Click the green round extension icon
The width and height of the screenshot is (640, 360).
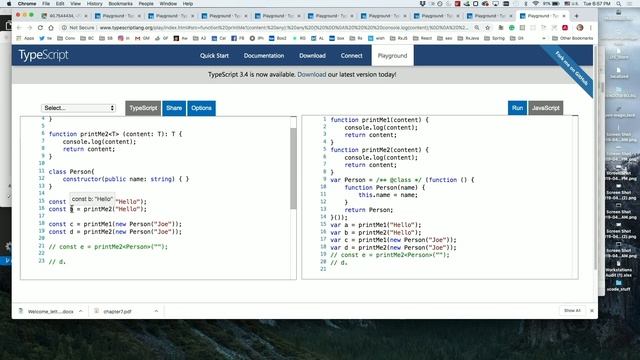511,28
